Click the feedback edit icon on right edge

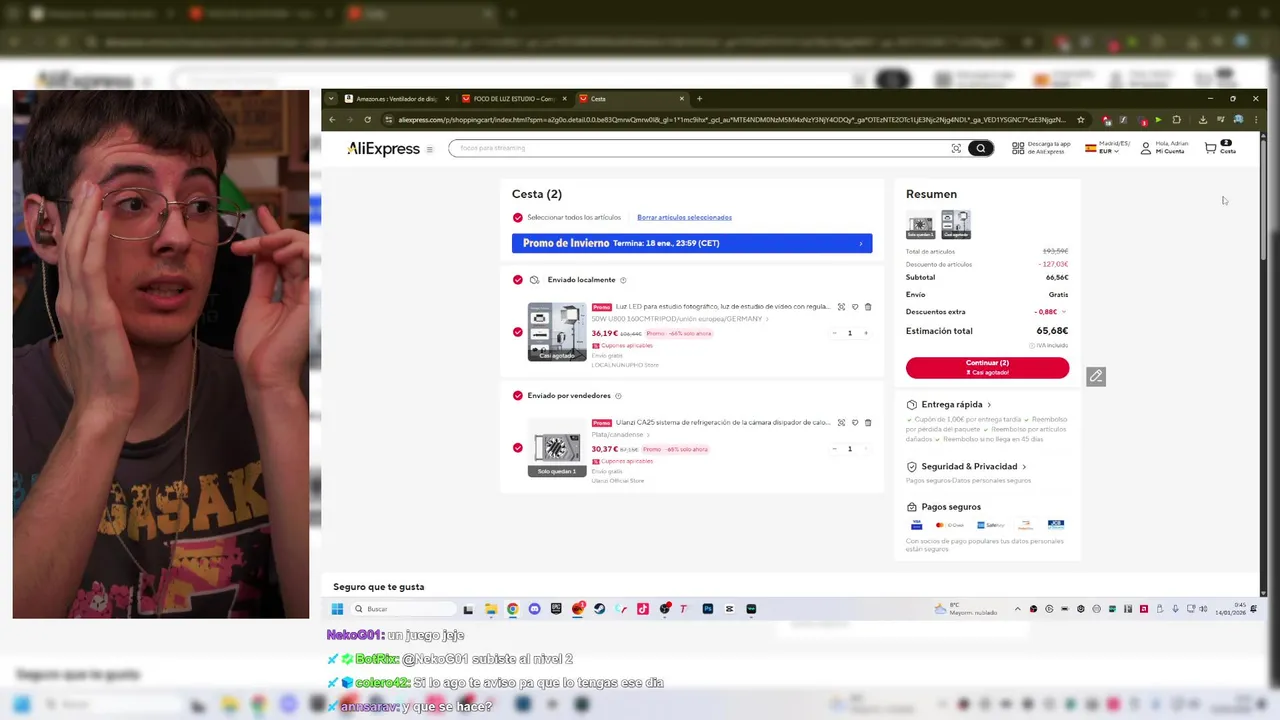(x=1096, y=376)
